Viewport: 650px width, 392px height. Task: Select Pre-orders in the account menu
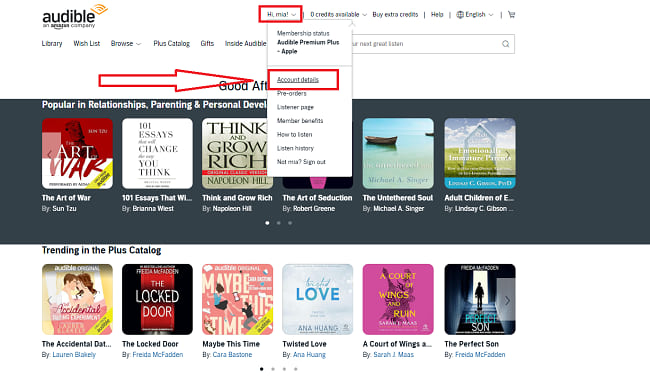tap(291, 94)
